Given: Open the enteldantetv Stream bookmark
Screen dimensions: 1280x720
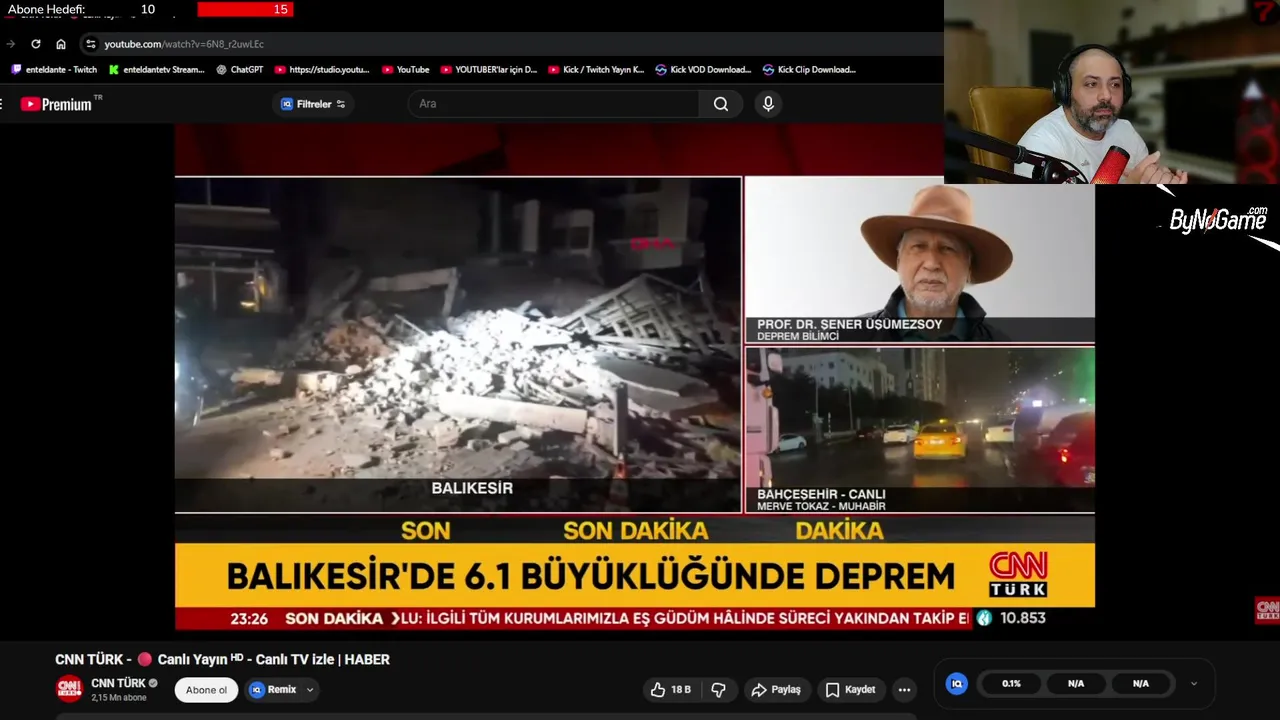Looking at the screenshot, I should click(x=156, y=70).
